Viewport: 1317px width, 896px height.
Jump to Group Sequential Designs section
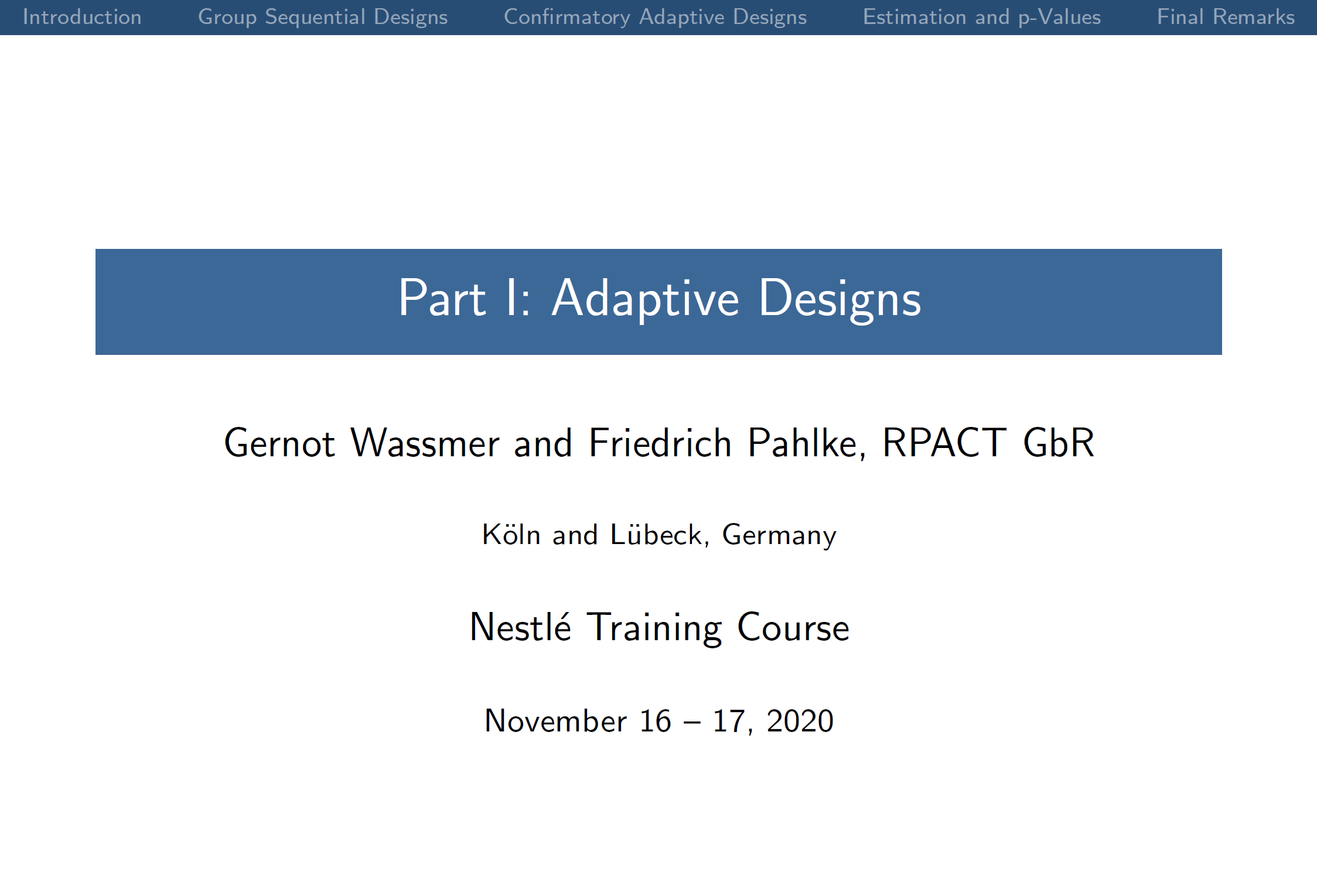point(323,17)
